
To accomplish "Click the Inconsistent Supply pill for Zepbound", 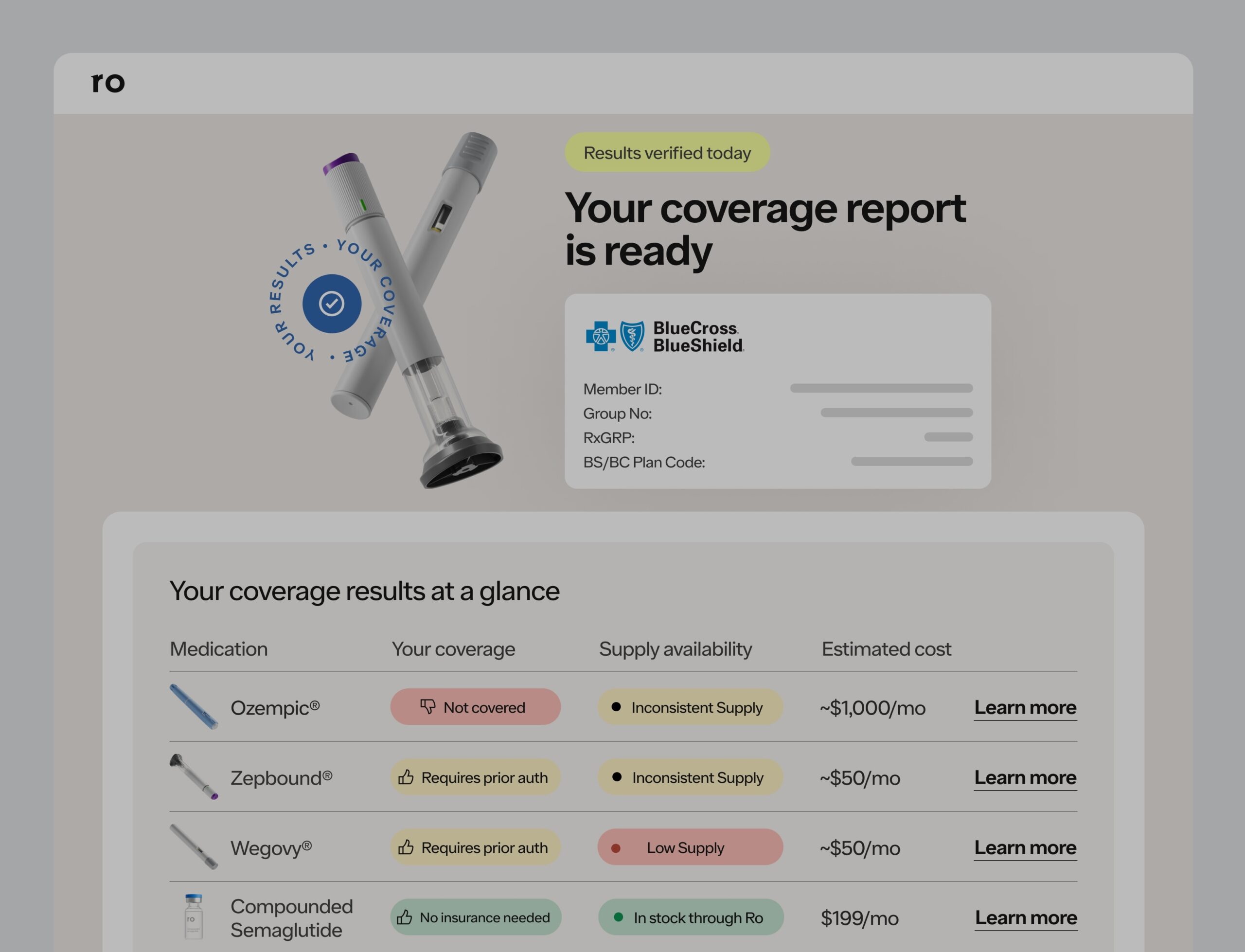I will [689, 777].
